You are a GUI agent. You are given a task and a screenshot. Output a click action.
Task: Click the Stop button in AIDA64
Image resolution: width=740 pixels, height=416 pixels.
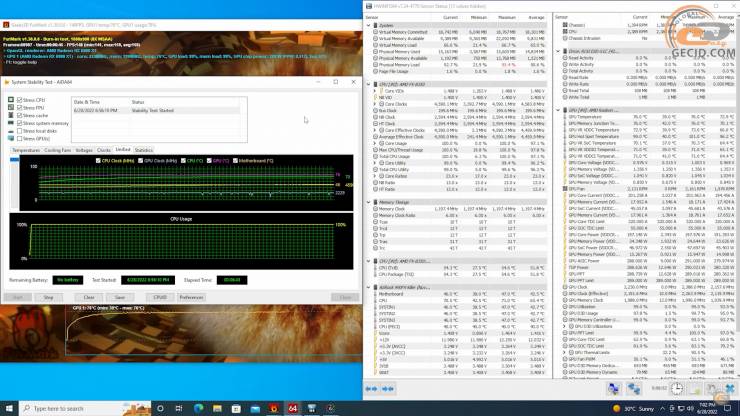(x=49, y=297)
